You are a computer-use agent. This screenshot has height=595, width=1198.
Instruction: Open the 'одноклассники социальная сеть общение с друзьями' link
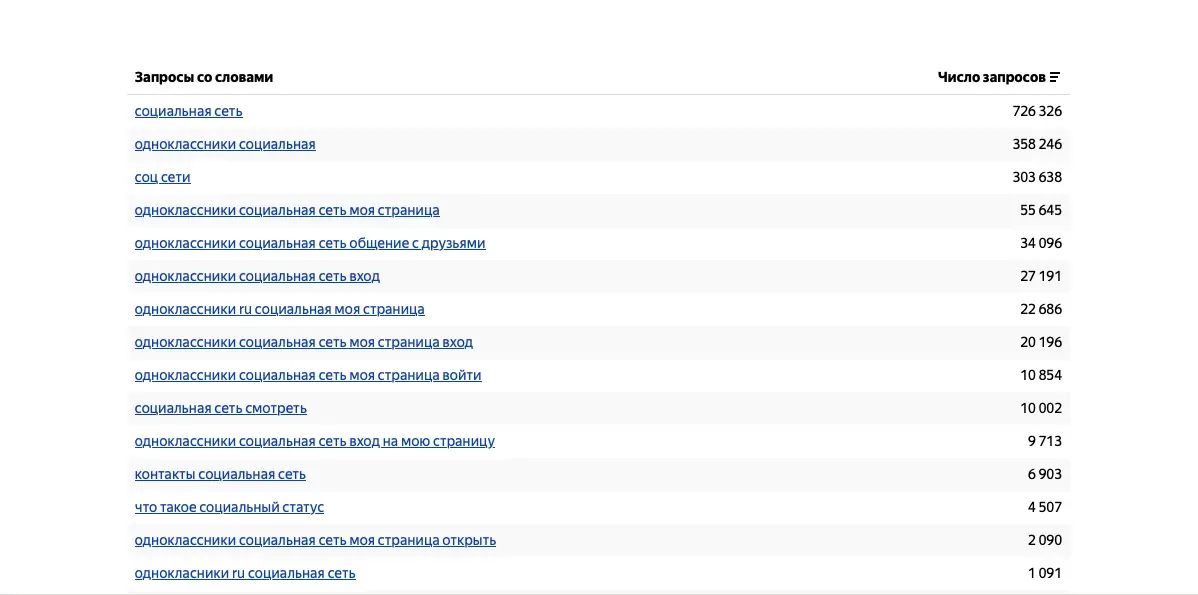(310, 244)
